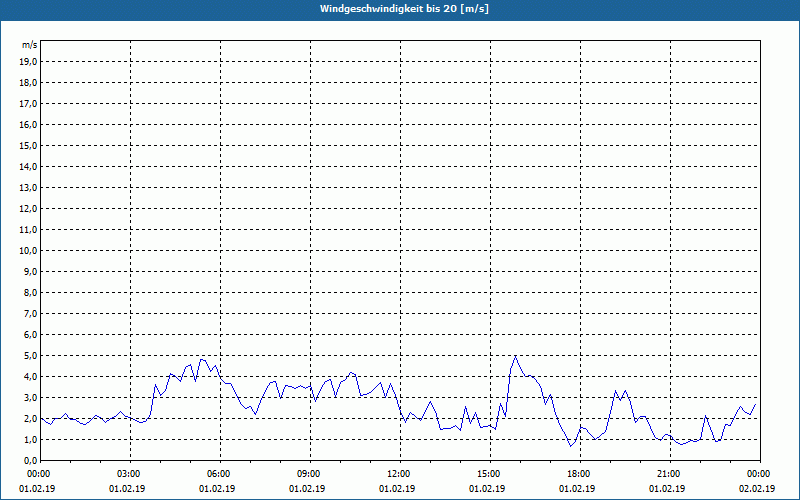Image resolution: width=800 pixels, height=500 pixels.
Task: Select the "4,0" y-axis label
Action: point(30,377)
